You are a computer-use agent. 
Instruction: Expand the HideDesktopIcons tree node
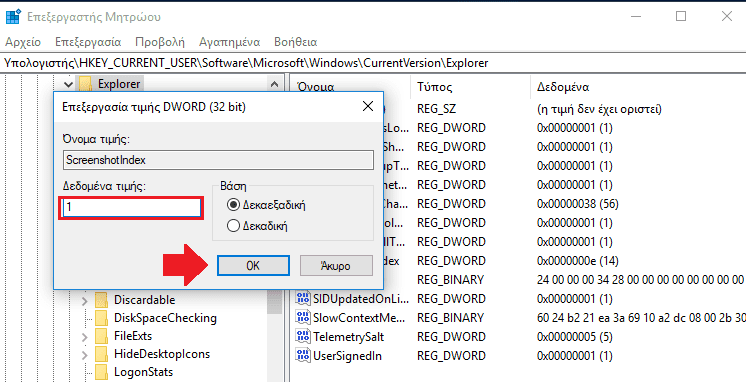(x=85, y=355)
